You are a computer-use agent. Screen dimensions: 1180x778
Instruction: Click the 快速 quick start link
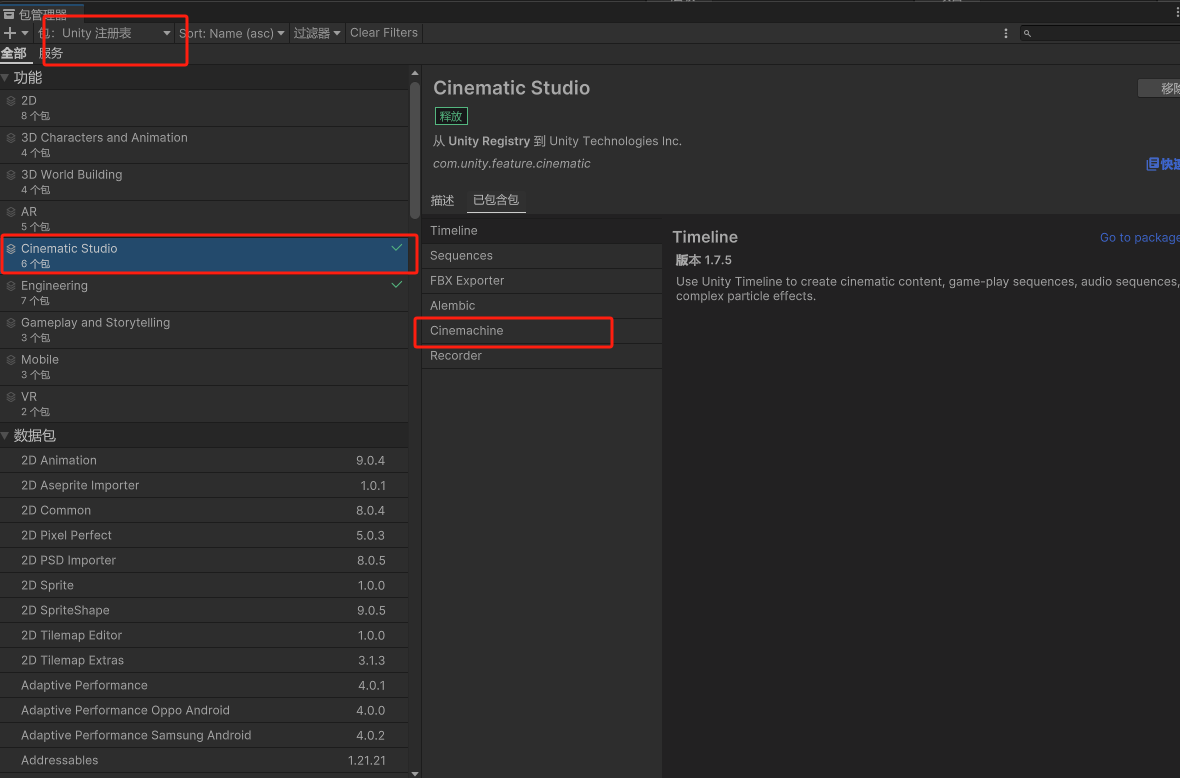[1163, 164]
